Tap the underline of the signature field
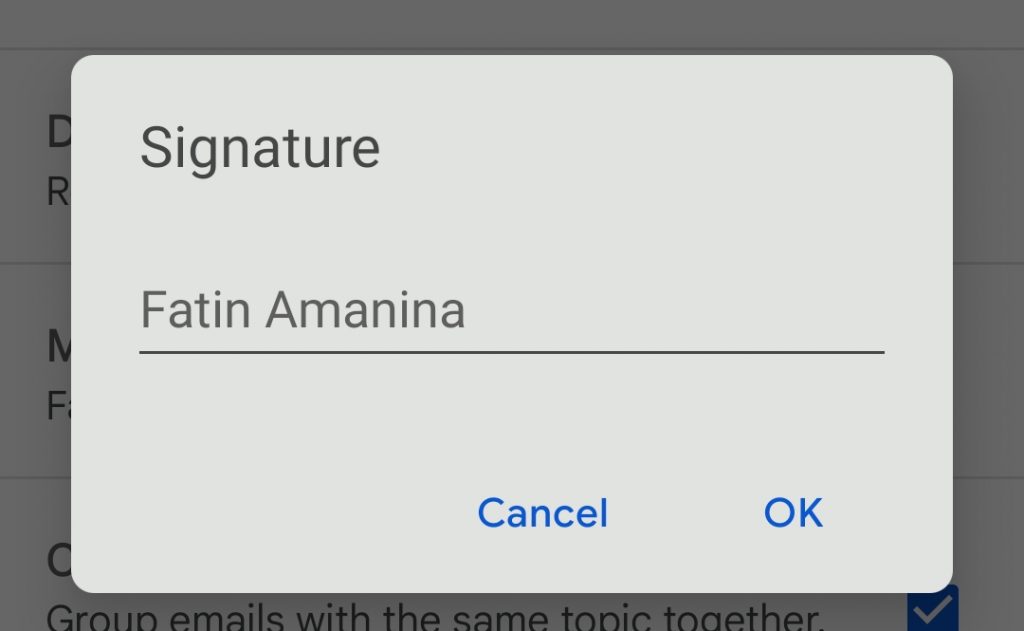The image size is (1024, 631). [511, 352]
